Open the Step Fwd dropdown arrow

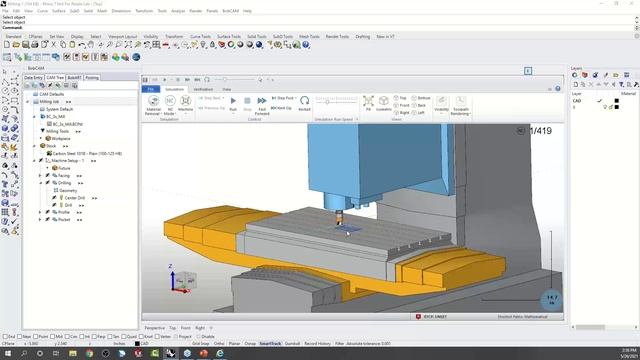coord(295,98)
